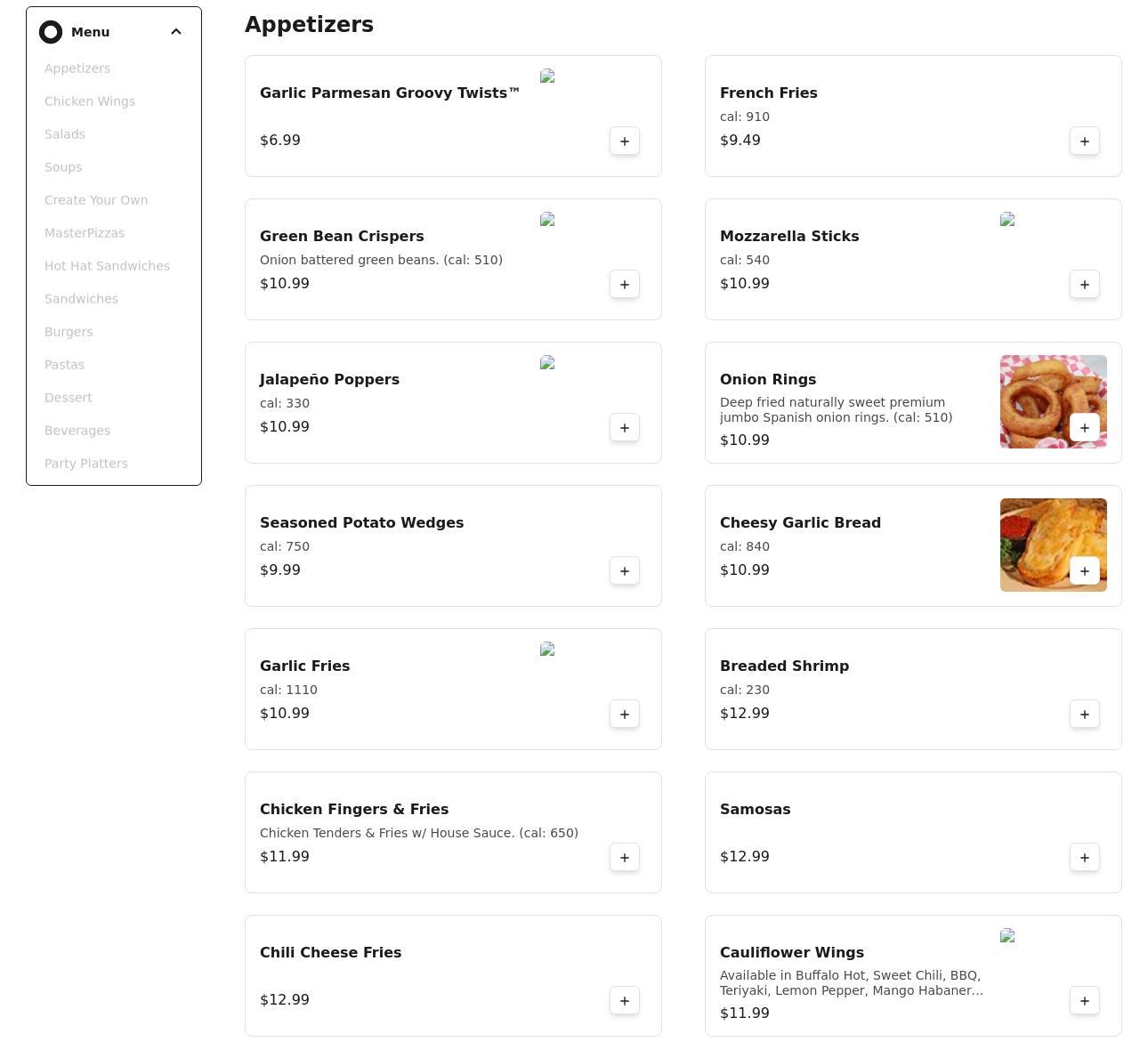1148x1050 pixels.
Task: Select the Burgers category
Action: tap(69, 332)
